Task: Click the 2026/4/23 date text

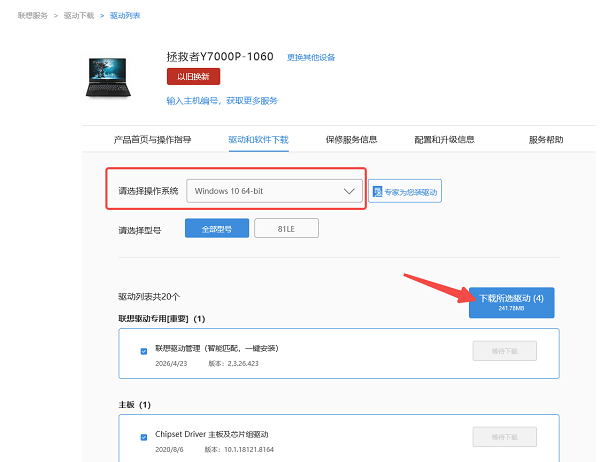Action: pos(171,364)
